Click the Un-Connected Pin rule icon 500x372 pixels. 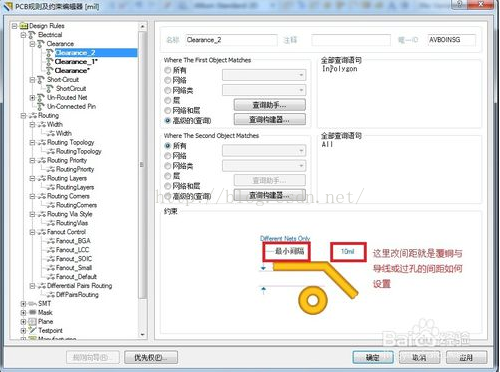pyautogui.click(x=41, y=107)
